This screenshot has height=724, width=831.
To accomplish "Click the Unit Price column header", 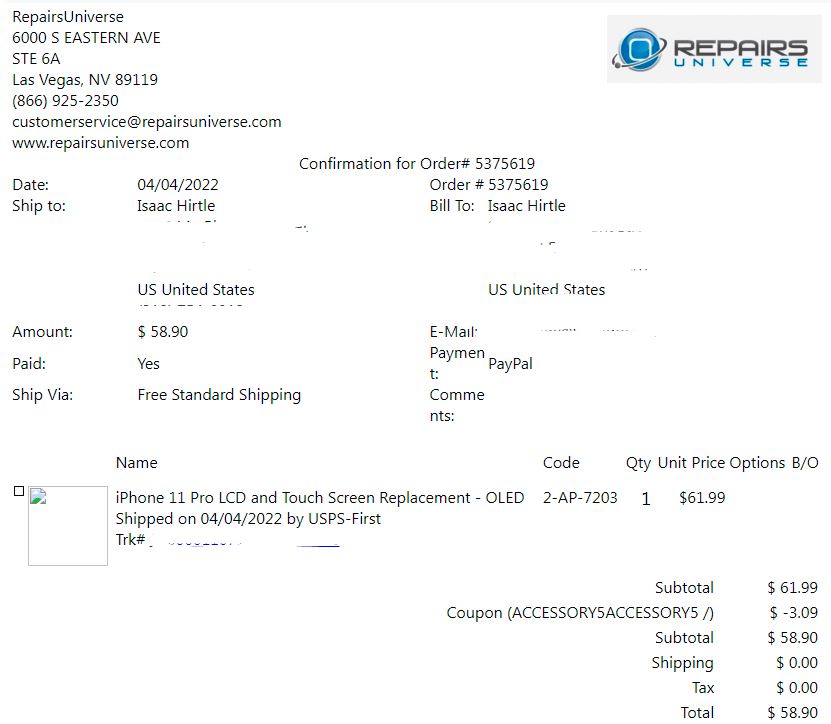I will (x=690, y=463).
